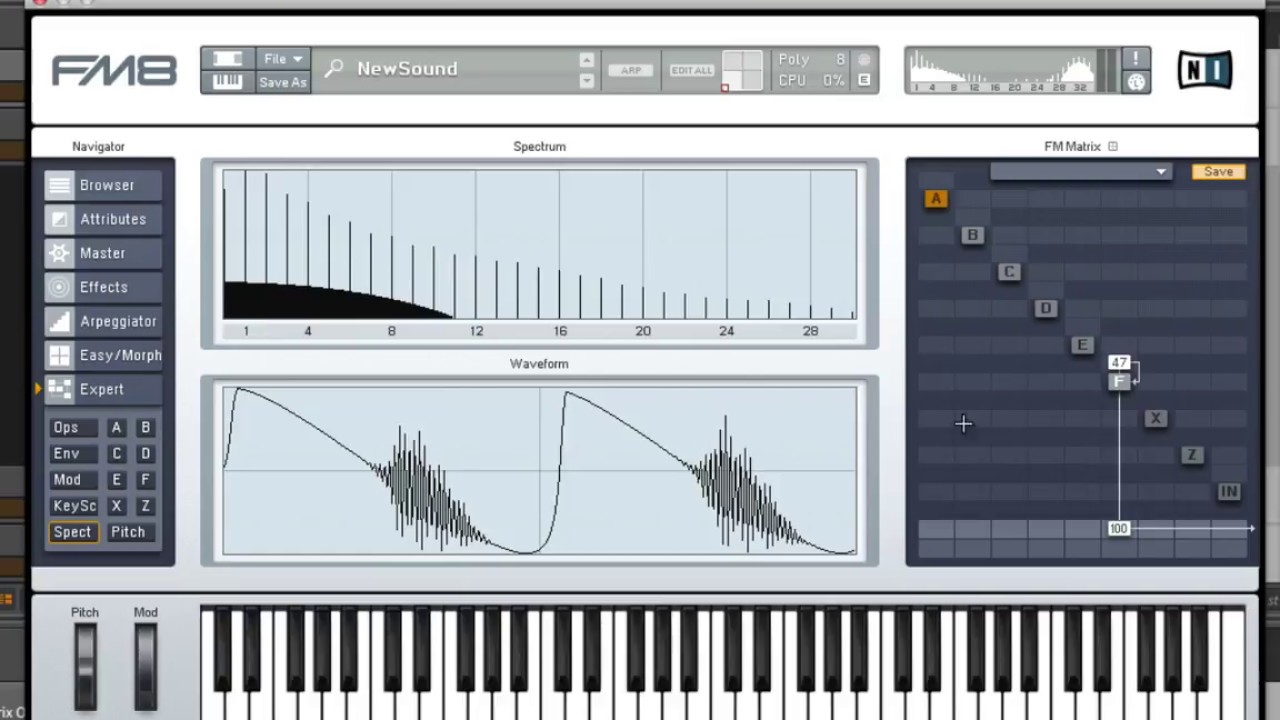Click the NI logo in the header
Viewport: 1280px width, 720px height.
(1205, 70)
